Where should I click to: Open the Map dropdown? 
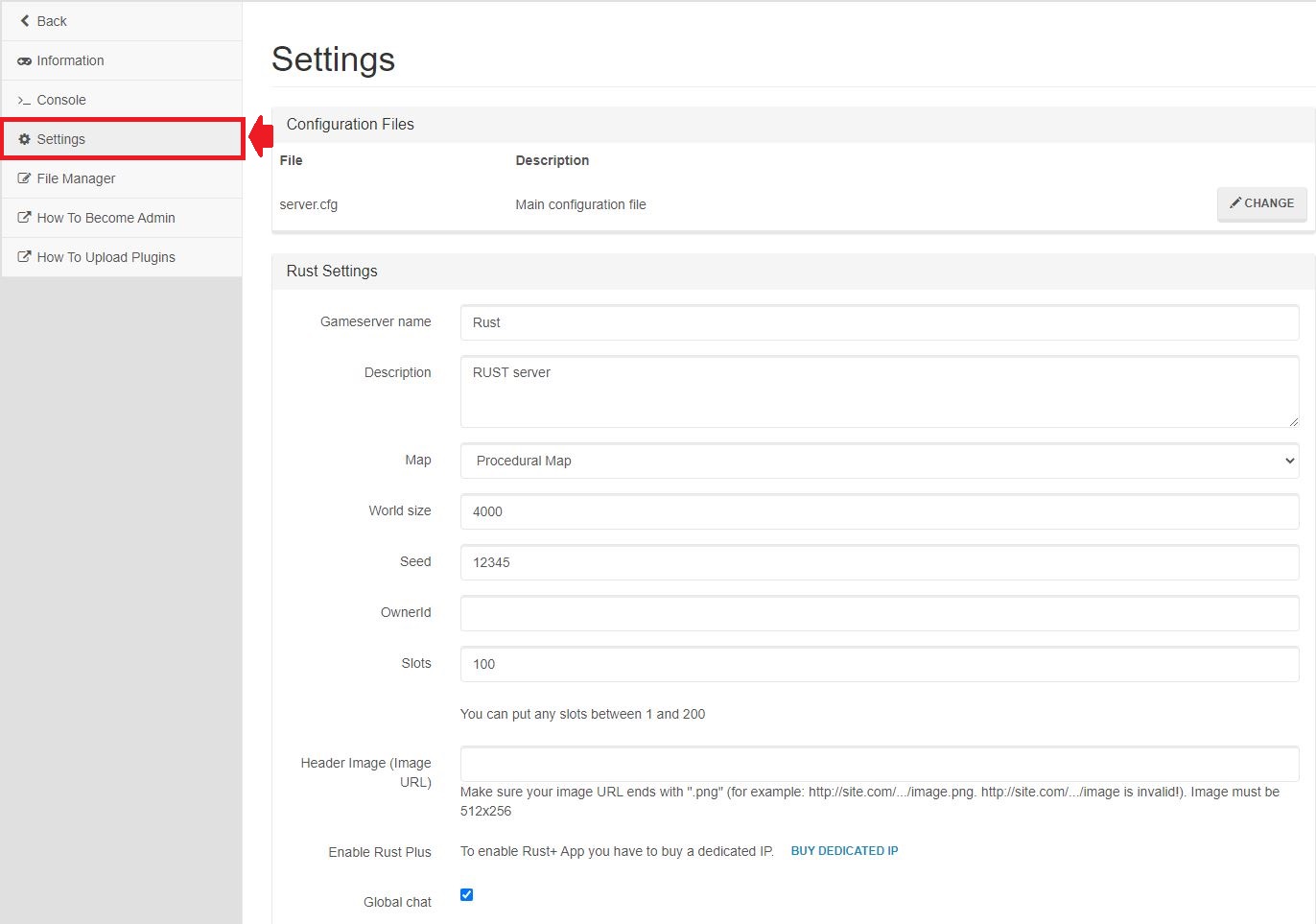pyautogui.click(x=880, y=461)
